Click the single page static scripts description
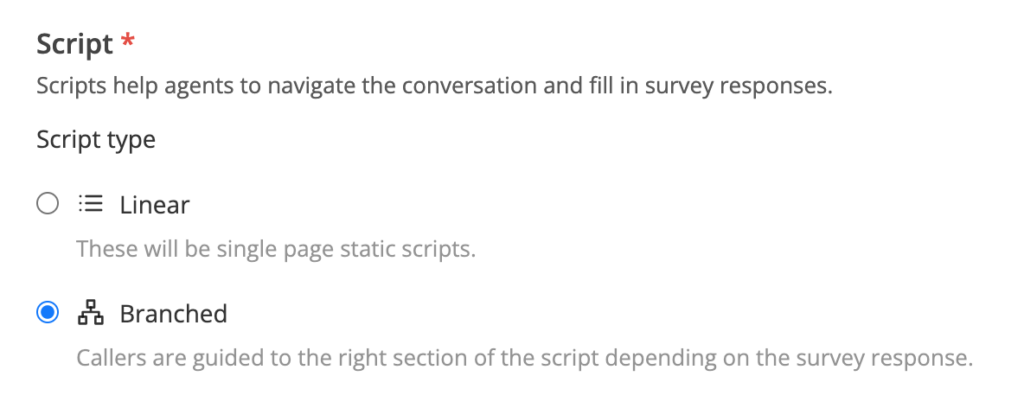The height and width of the screenshot is (408, 1024). coord(276,249)
